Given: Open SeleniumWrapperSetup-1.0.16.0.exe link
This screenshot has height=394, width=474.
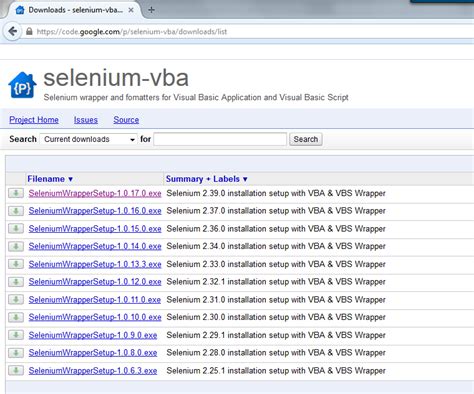Looking at the screenshot, I should 95,211.
